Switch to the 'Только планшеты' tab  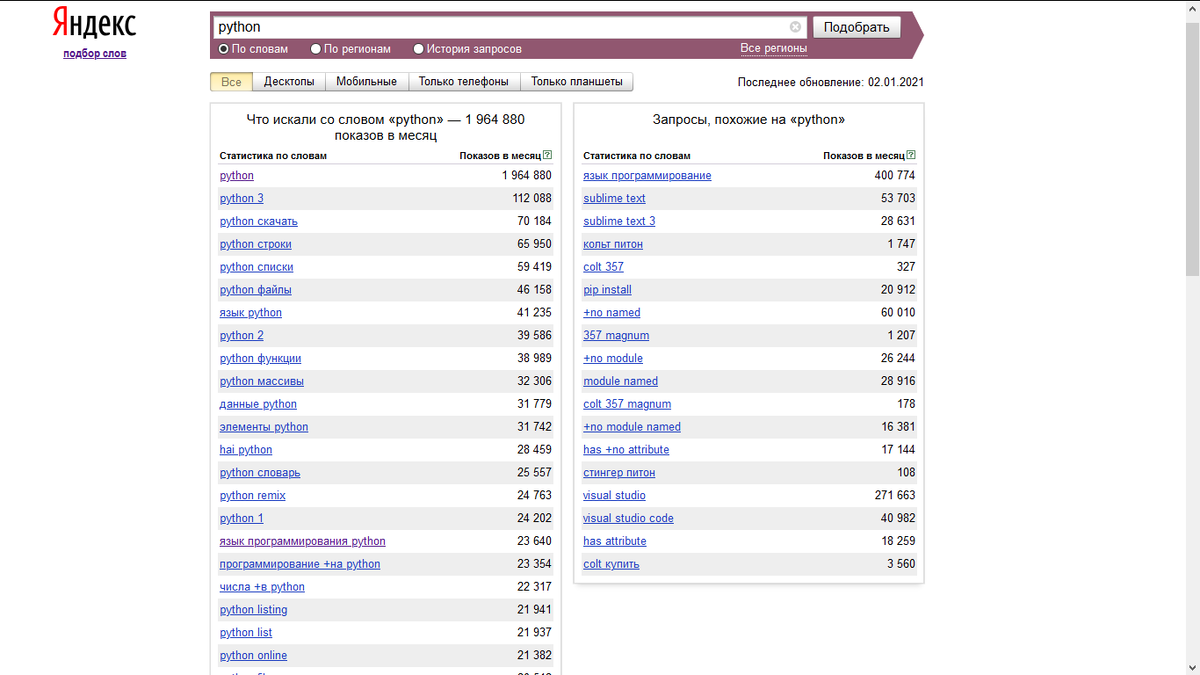(x=577, y=82)
